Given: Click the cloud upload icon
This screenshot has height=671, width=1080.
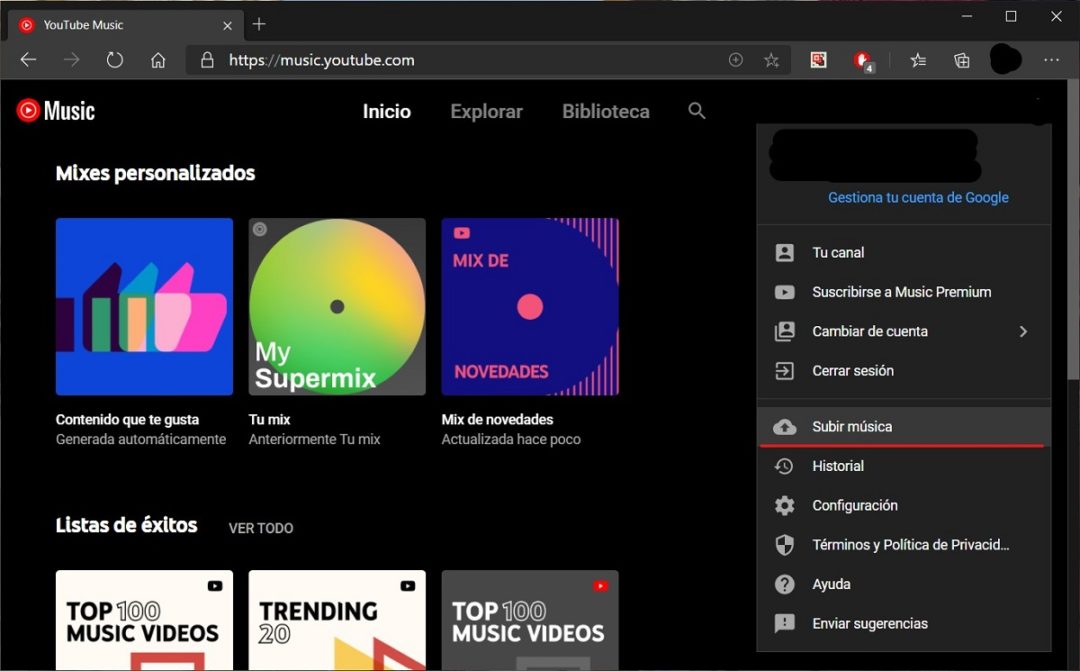Looking at the screenshot, I should tap(785, 427).
